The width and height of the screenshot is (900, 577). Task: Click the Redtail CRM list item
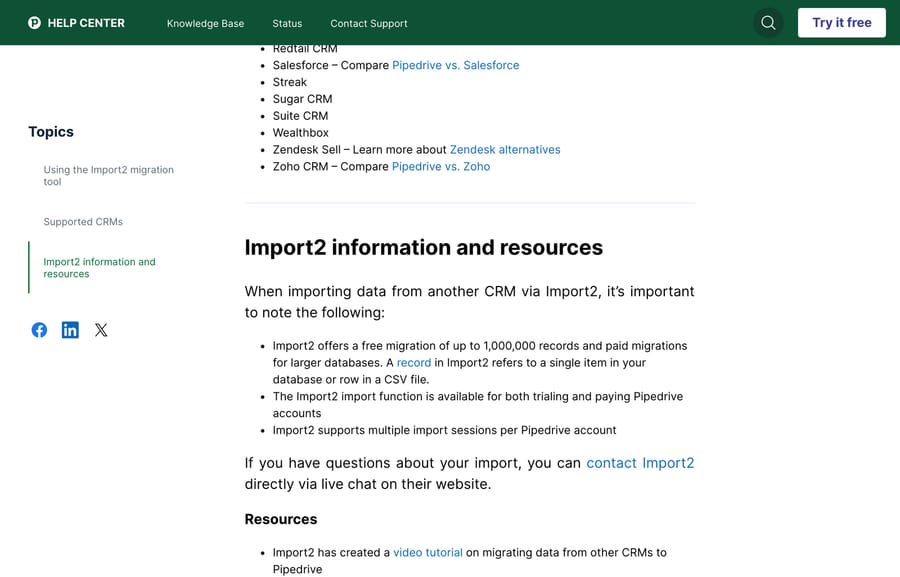(x=305, y=49)
